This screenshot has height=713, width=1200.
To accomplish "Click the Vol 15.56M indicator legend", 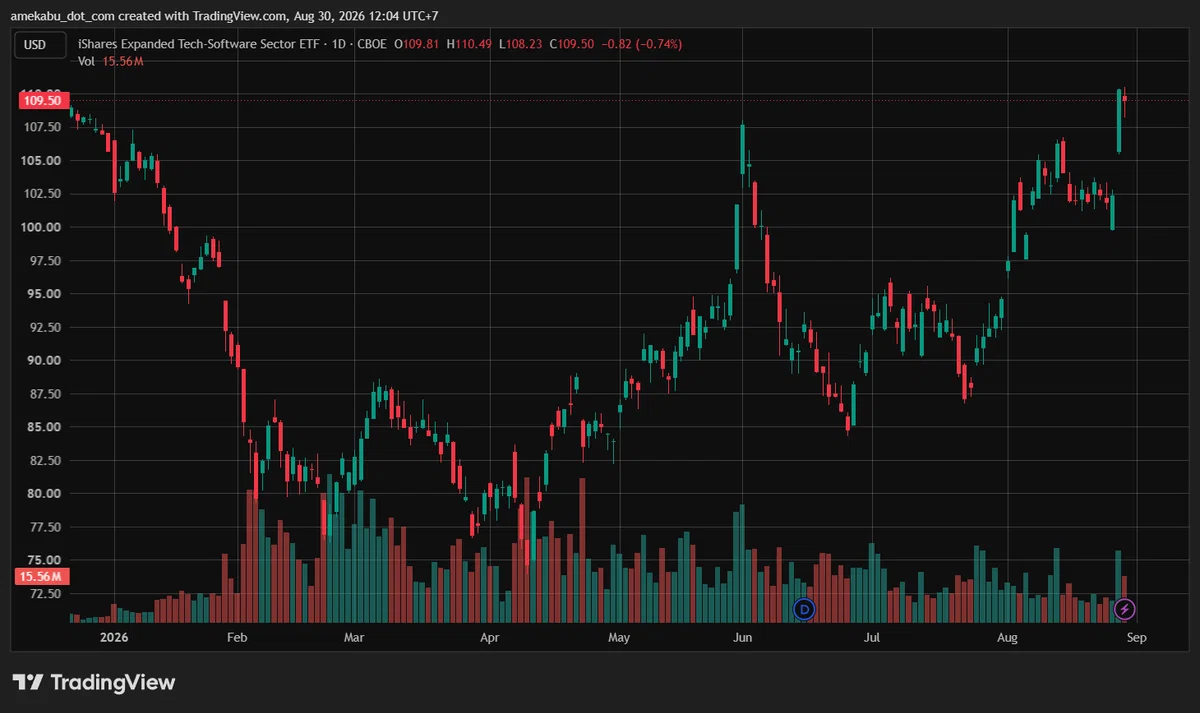I will [110, 61].
